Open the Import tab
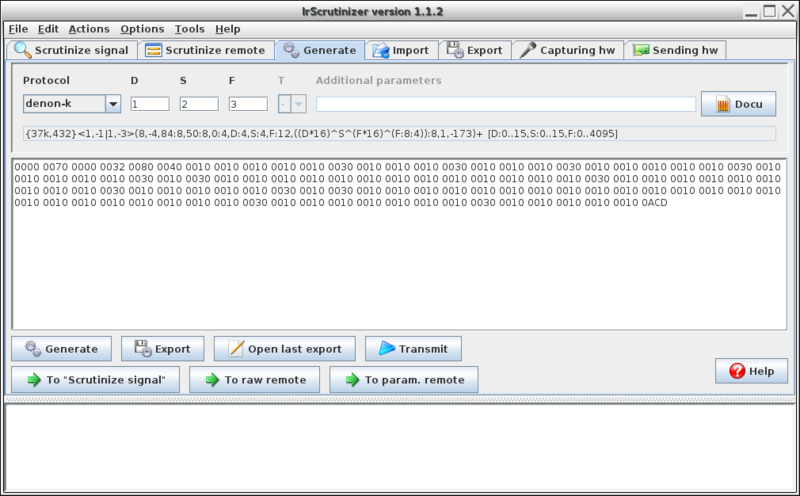Screen dimensions: 800x496 pyautogui.click(x=400, y=50)
